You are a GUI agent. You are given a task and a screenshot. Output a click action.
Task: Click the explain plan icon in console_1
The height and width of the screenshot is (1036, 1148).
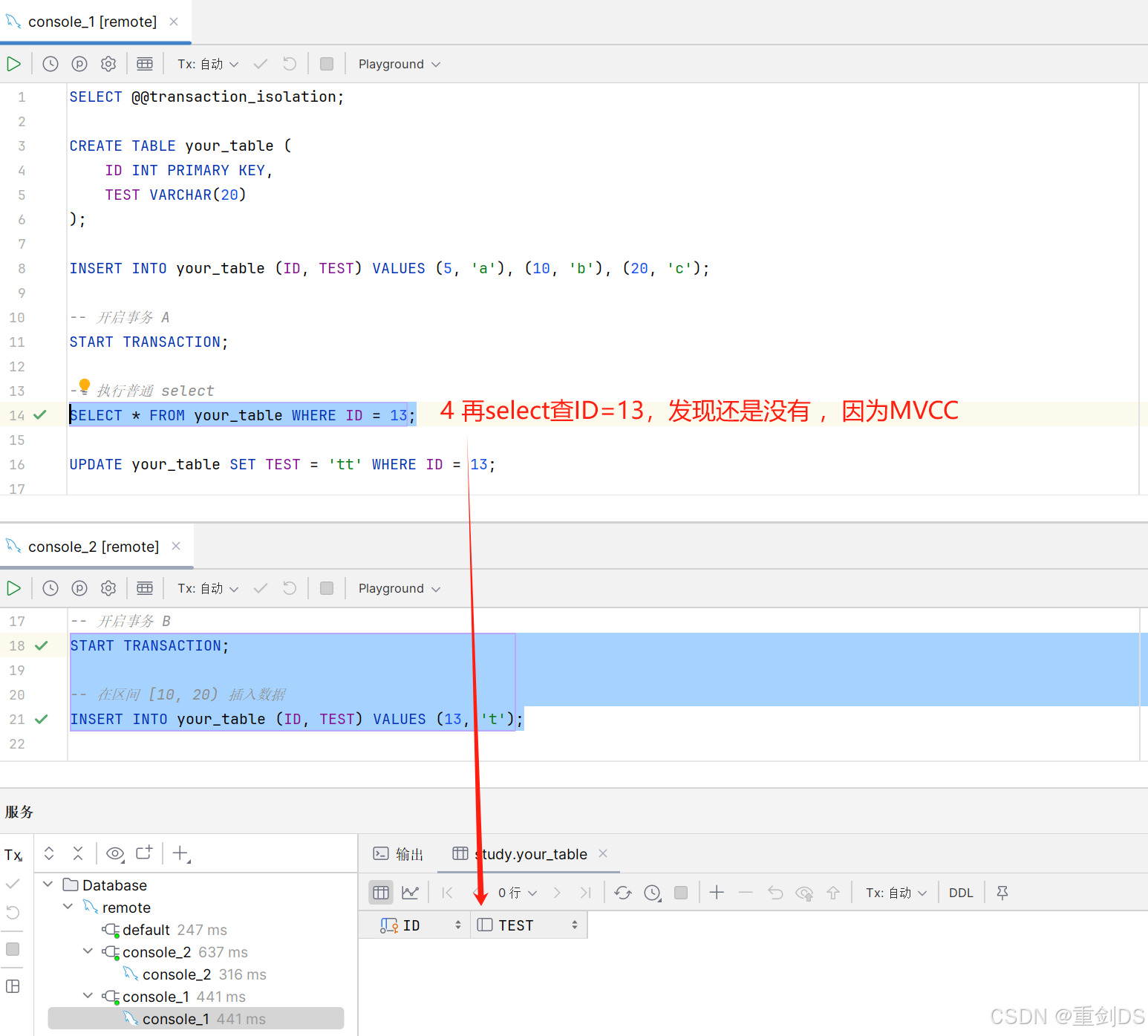coord(79,64)
